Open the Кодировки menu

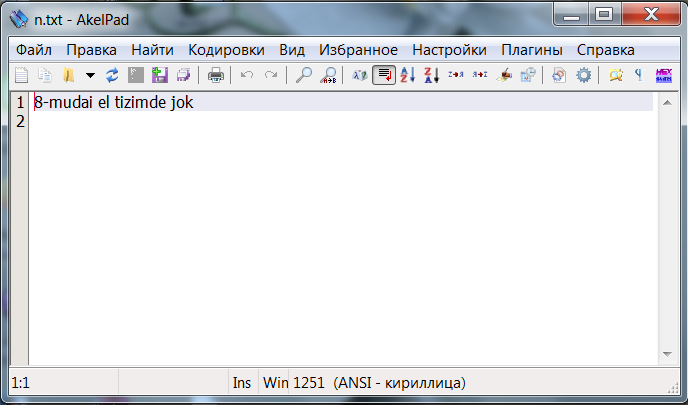[226, 50]
